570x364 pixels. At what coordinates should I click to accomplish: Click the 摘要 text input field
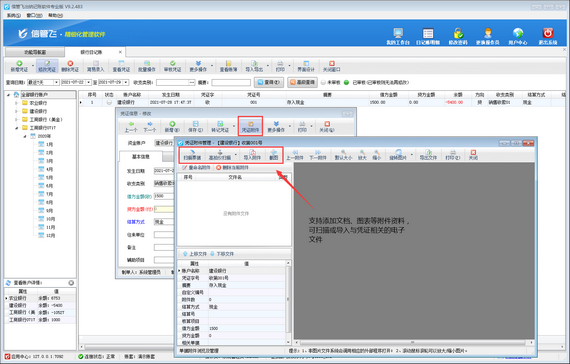click(231, 83)
